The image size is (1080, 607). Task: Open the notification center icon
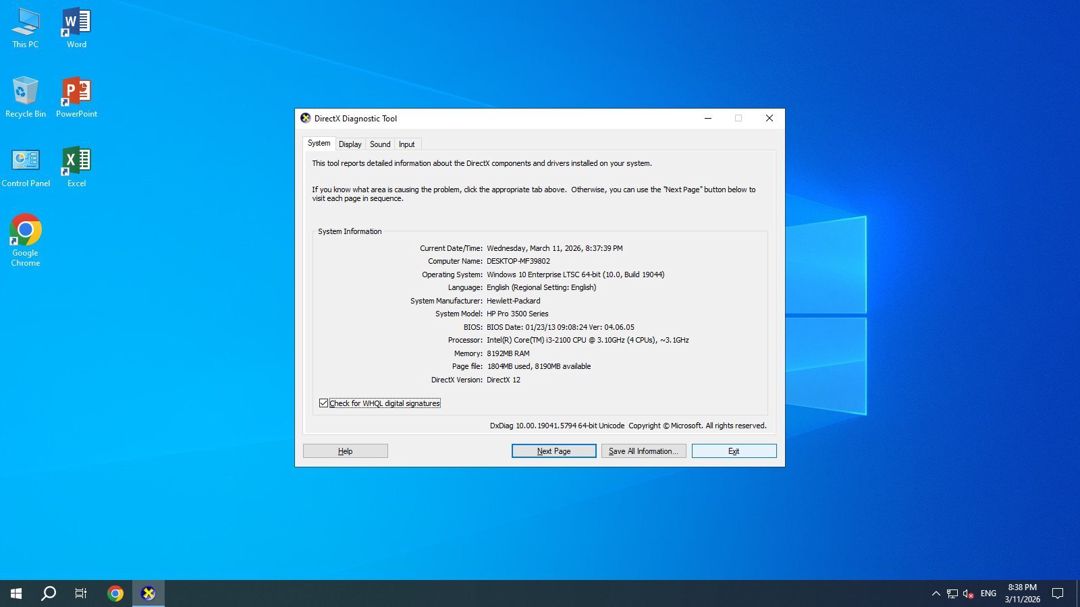tap(1058, 593)
